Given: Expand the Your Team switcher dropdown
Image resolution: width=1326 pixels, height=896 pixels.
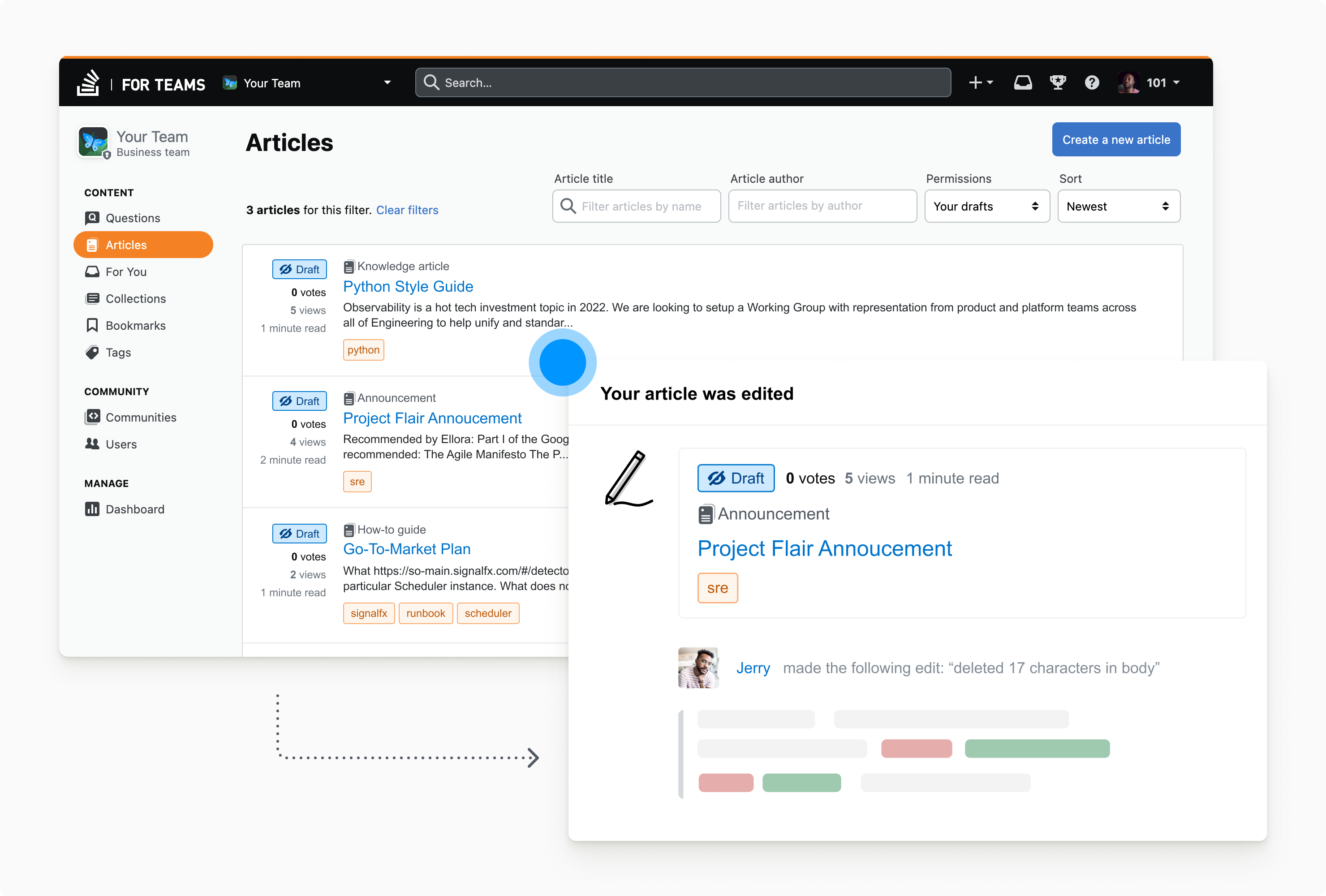Looking at the screenshot, I should tap(387, 83).
